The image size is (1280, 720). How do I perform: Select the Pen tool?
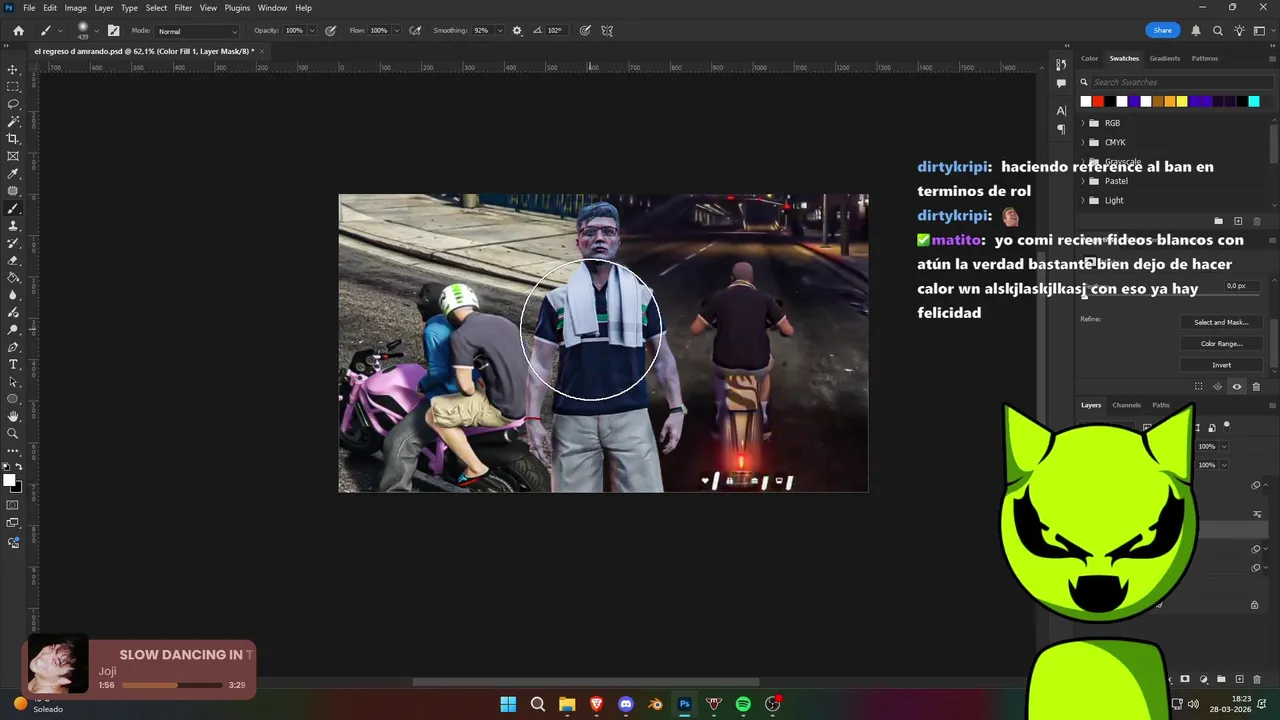(13, 347)
